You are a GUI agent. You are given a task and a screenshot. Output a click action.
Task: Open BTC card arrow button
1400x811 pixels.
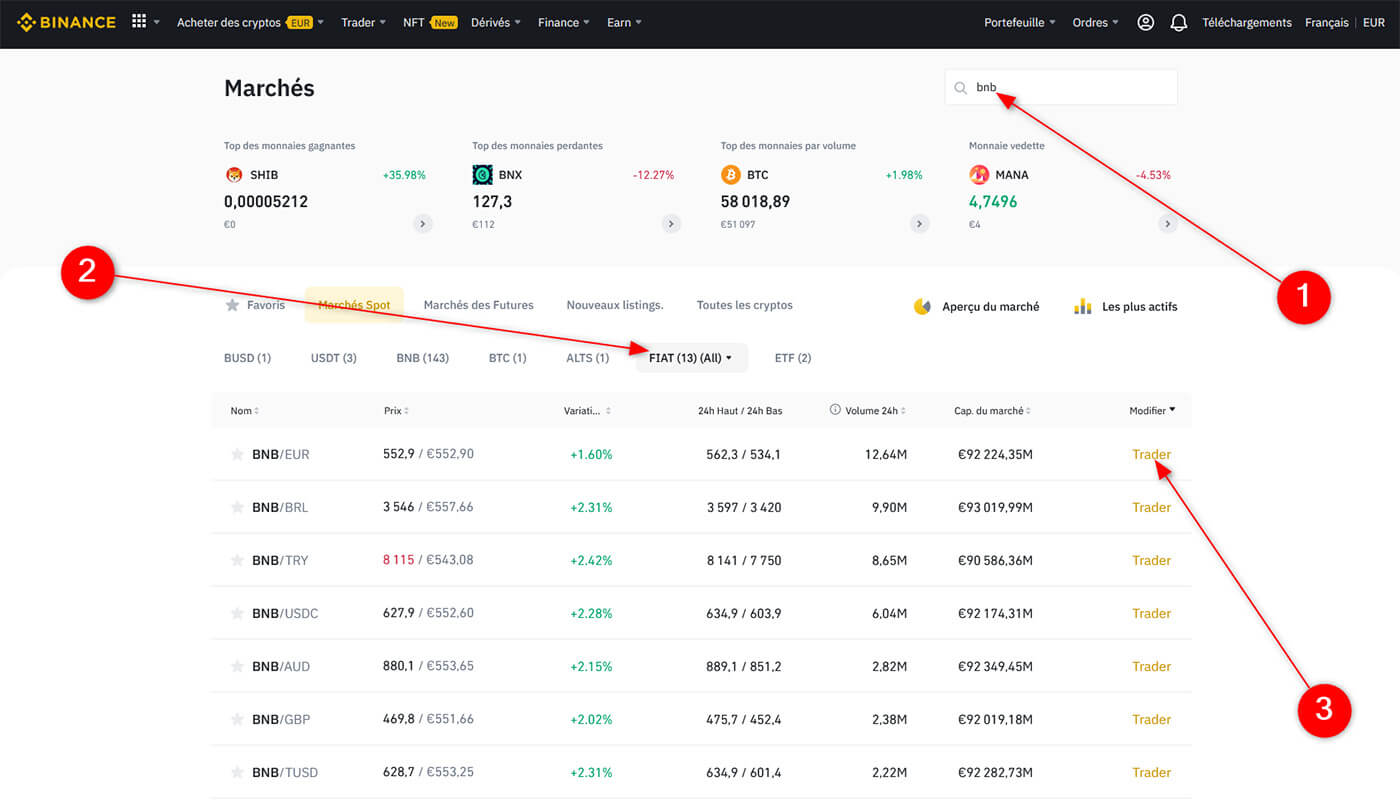(919, 224)
